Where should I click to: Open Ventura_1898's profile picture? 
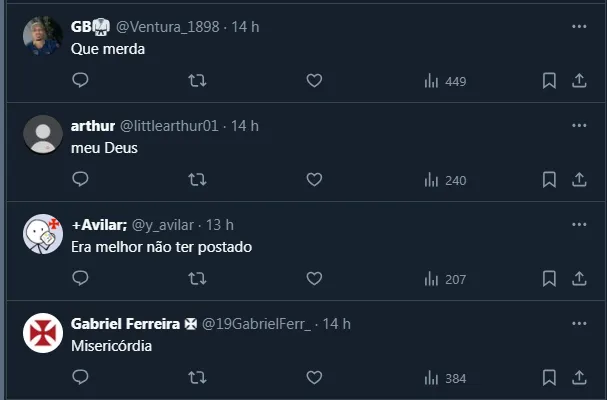pos(43,36)
